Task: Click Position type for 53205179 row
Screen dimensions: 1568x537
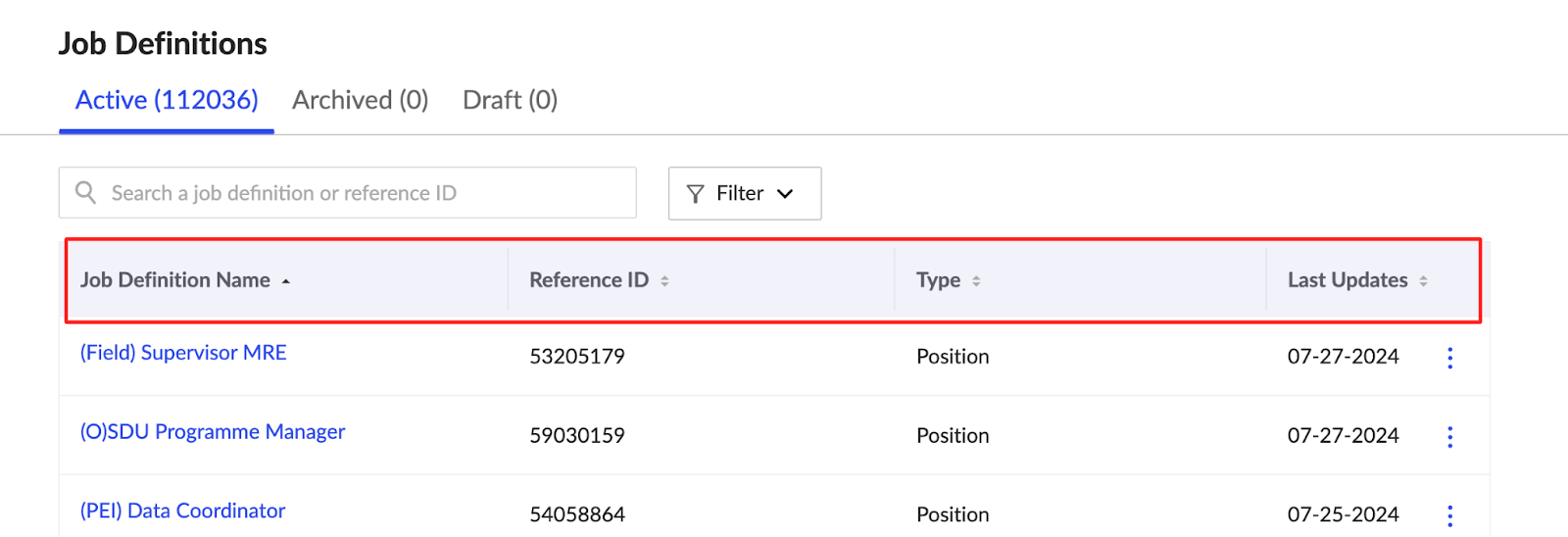Action: tap(953, 357)
